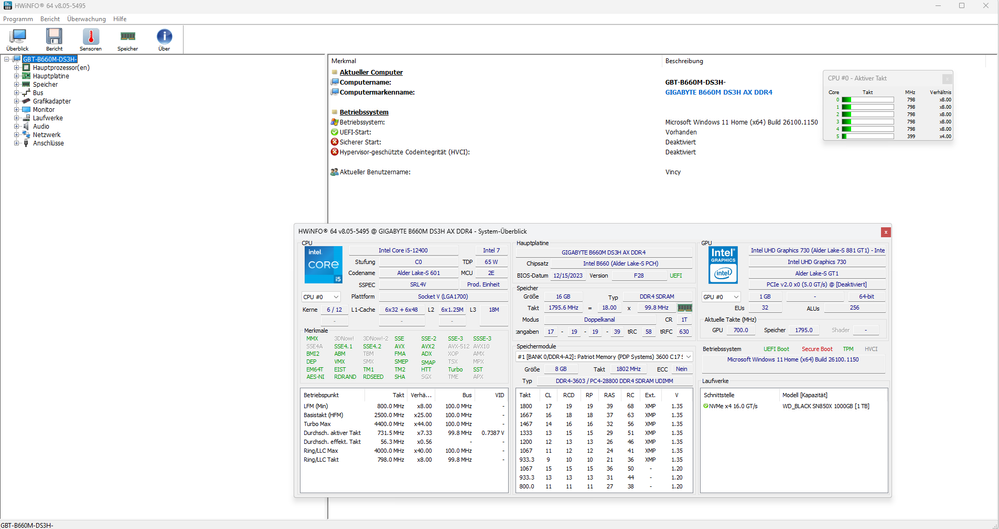Open the Überblick summary toolbar icon
This screenshot has height=529, width=999.
point(17,37)
